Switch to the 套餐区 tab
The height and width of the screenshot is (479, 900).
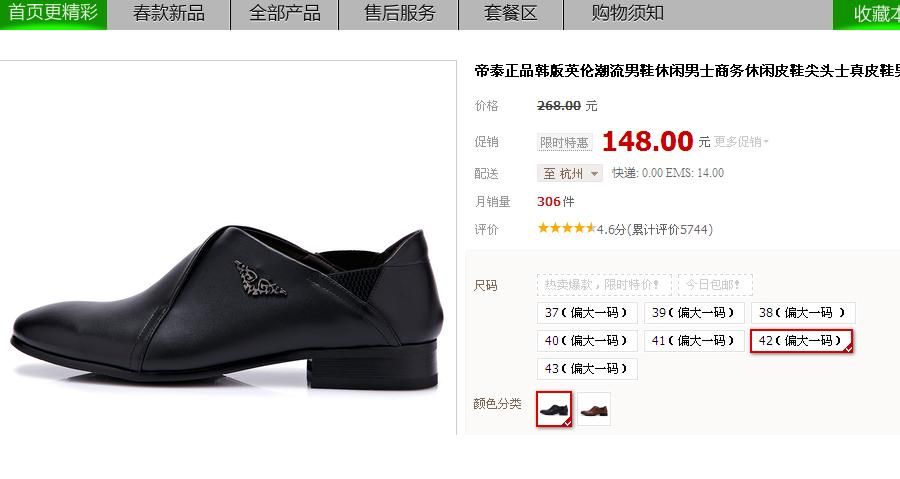pos(511,14)
